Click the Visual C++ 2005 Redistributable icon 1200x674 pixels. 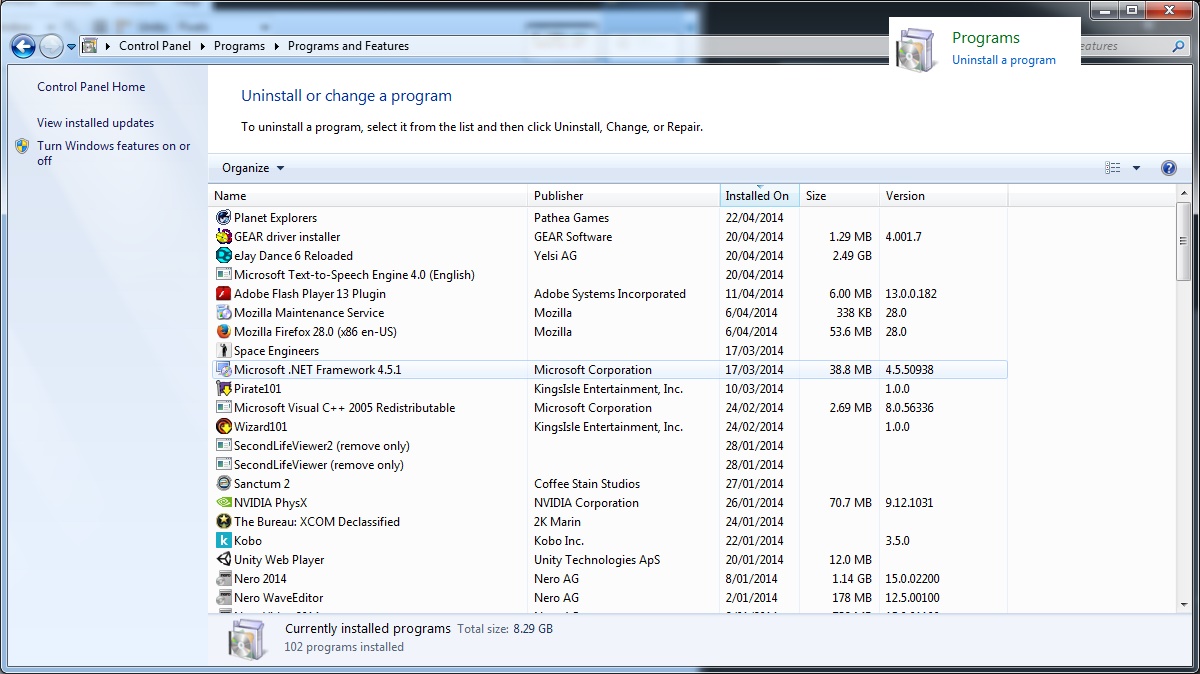point(224,408)
